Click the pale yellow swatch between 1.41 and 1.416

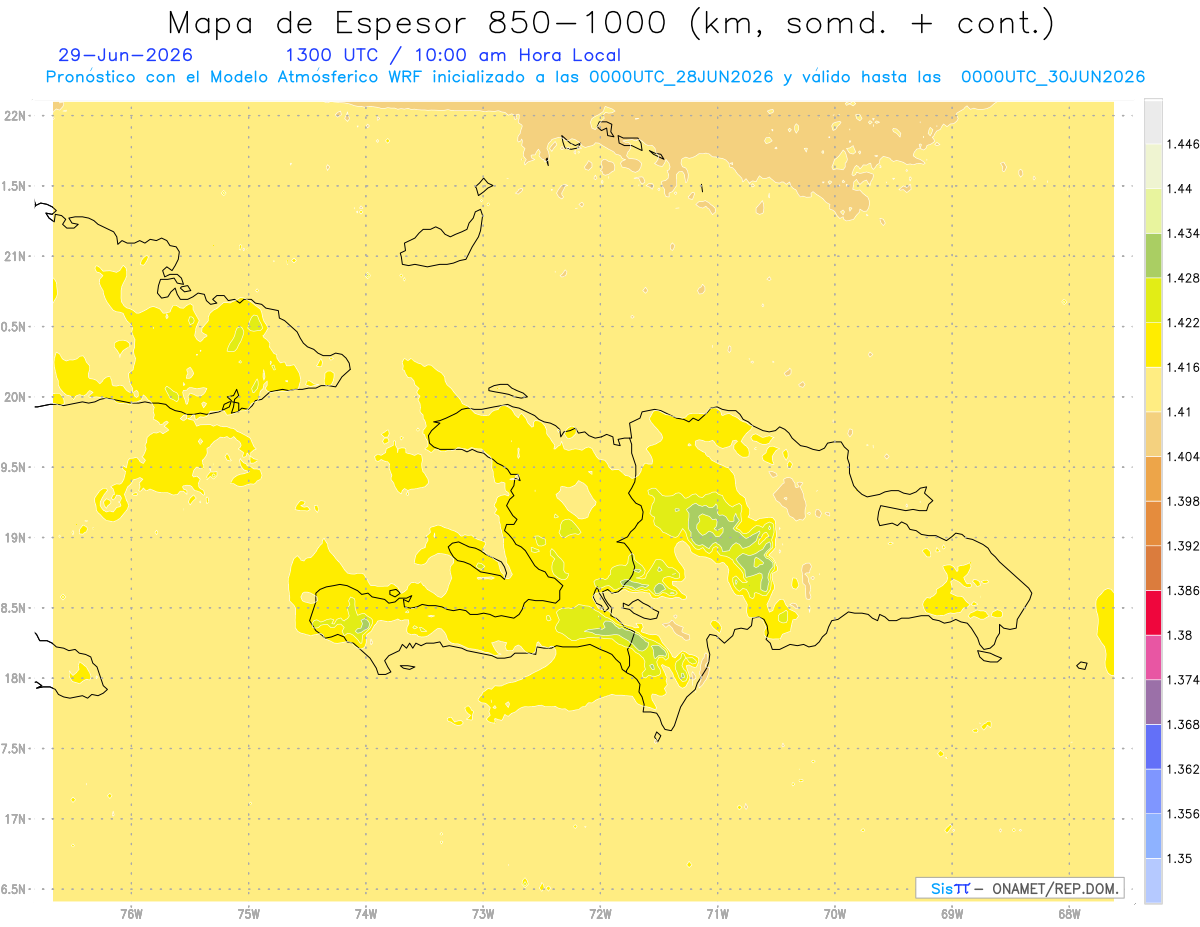click(1153, 390)
